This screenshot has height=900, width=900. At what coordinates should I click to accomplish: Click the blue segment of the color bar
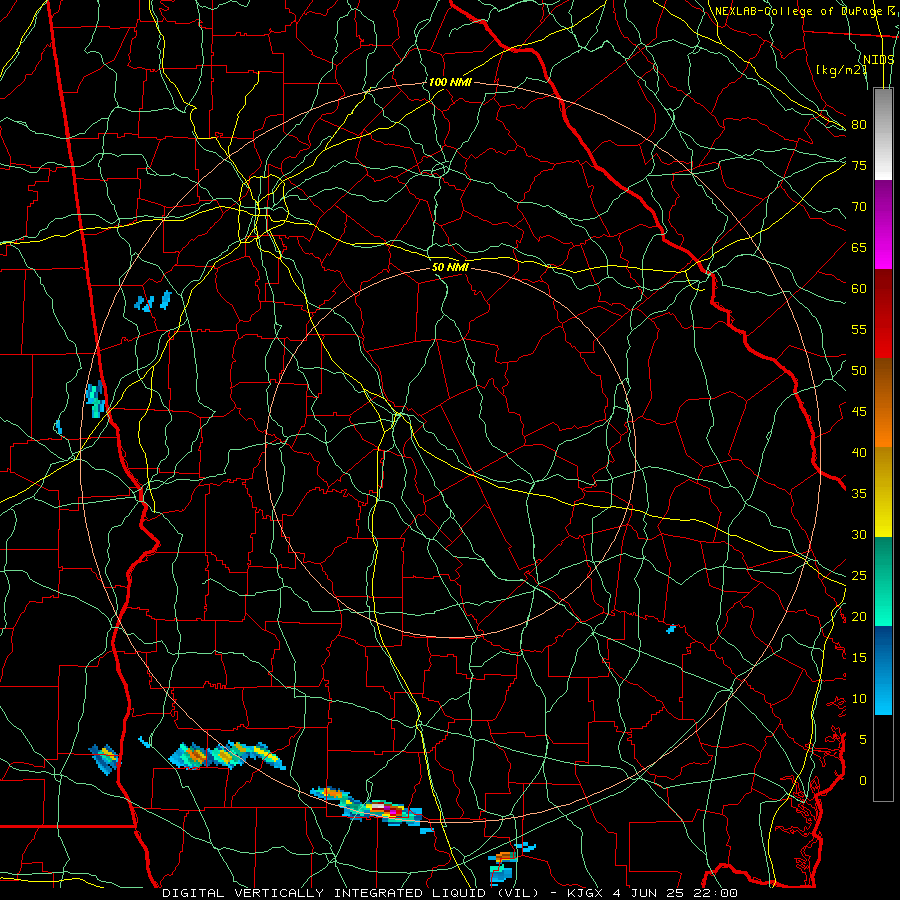tap(883, 670)
